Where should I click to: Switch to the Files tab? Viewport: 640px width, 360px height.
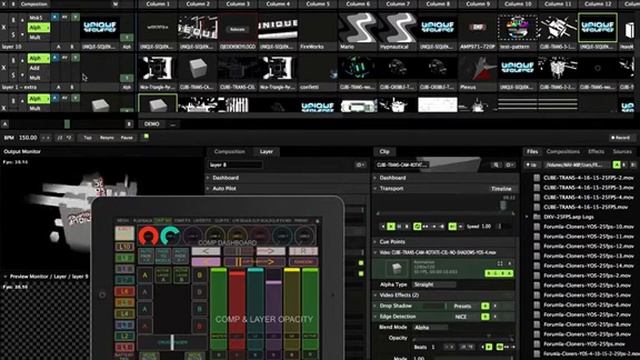tap(532, 151)
